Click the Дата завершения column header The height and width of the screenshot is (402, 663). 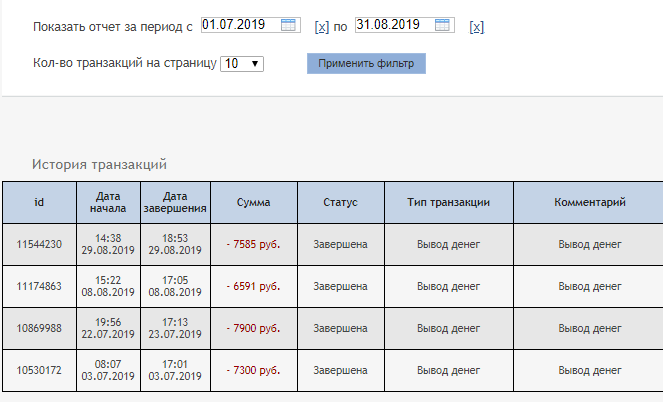tap(175, 202)
